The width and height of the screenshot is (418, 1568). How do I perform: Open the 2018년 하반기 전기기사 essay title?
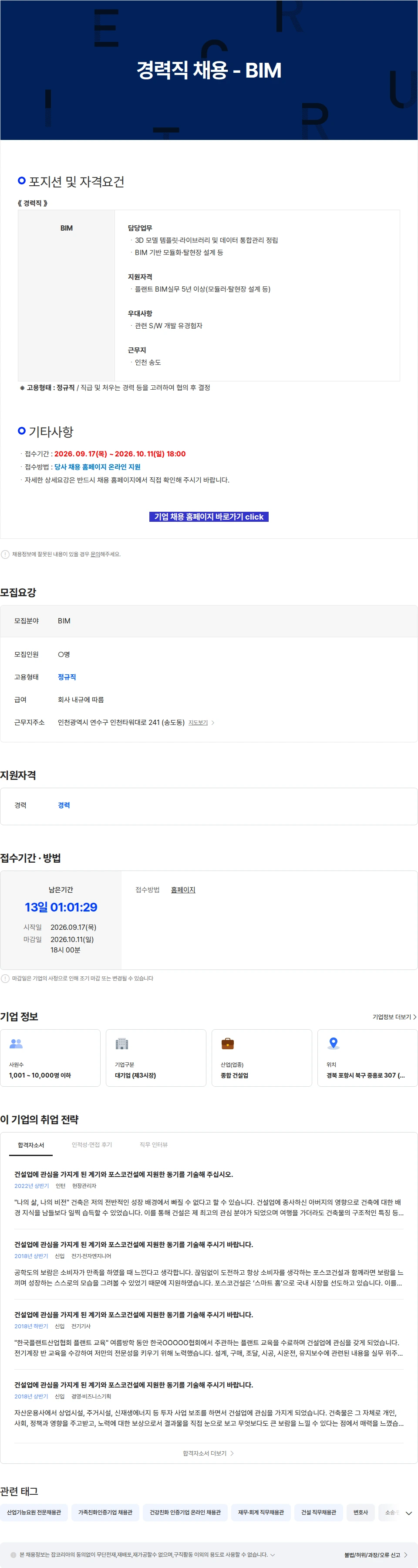click(134, 1314)
